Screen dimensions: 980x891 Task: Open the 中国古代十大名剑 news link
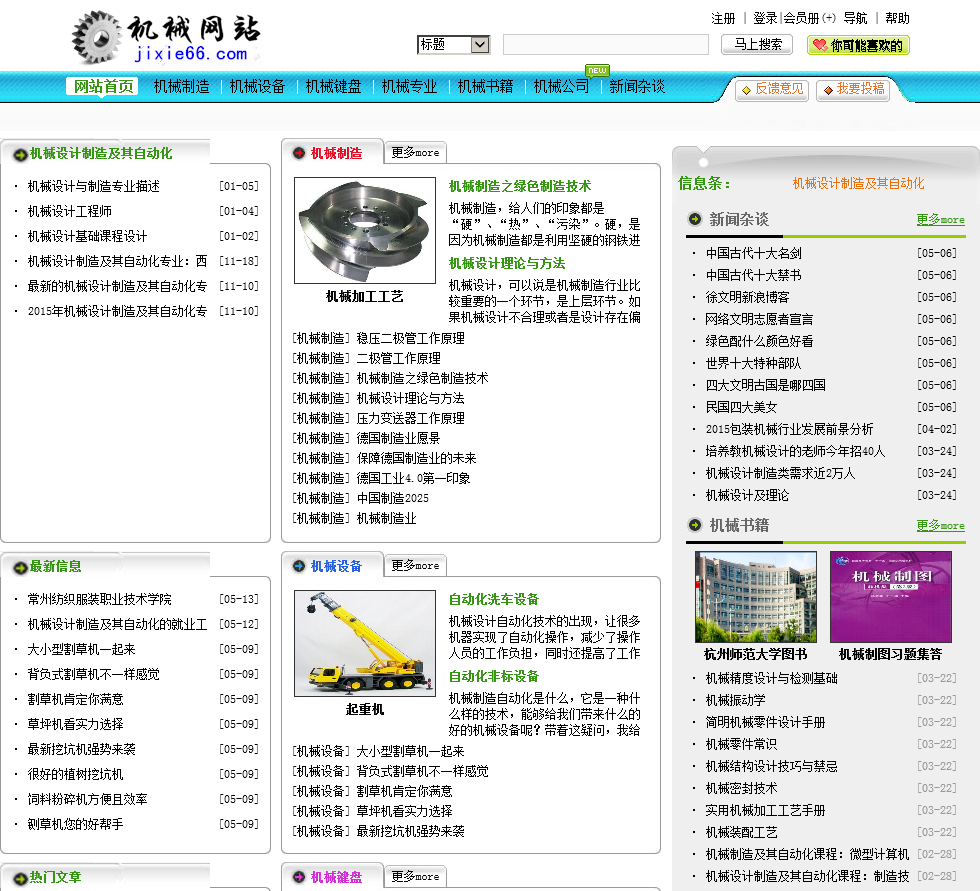coord(753,253)
